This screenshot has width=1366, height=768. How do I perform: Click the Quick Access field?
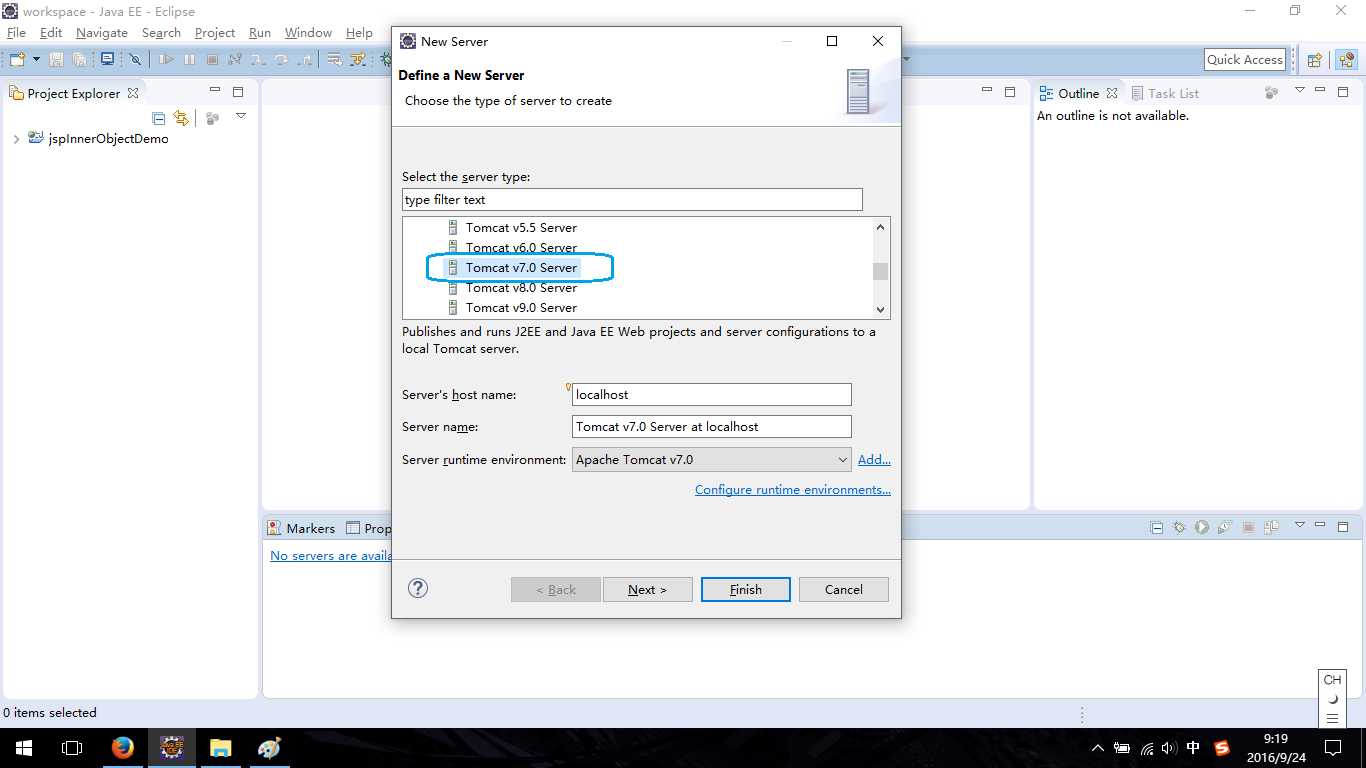point(1245,60)
